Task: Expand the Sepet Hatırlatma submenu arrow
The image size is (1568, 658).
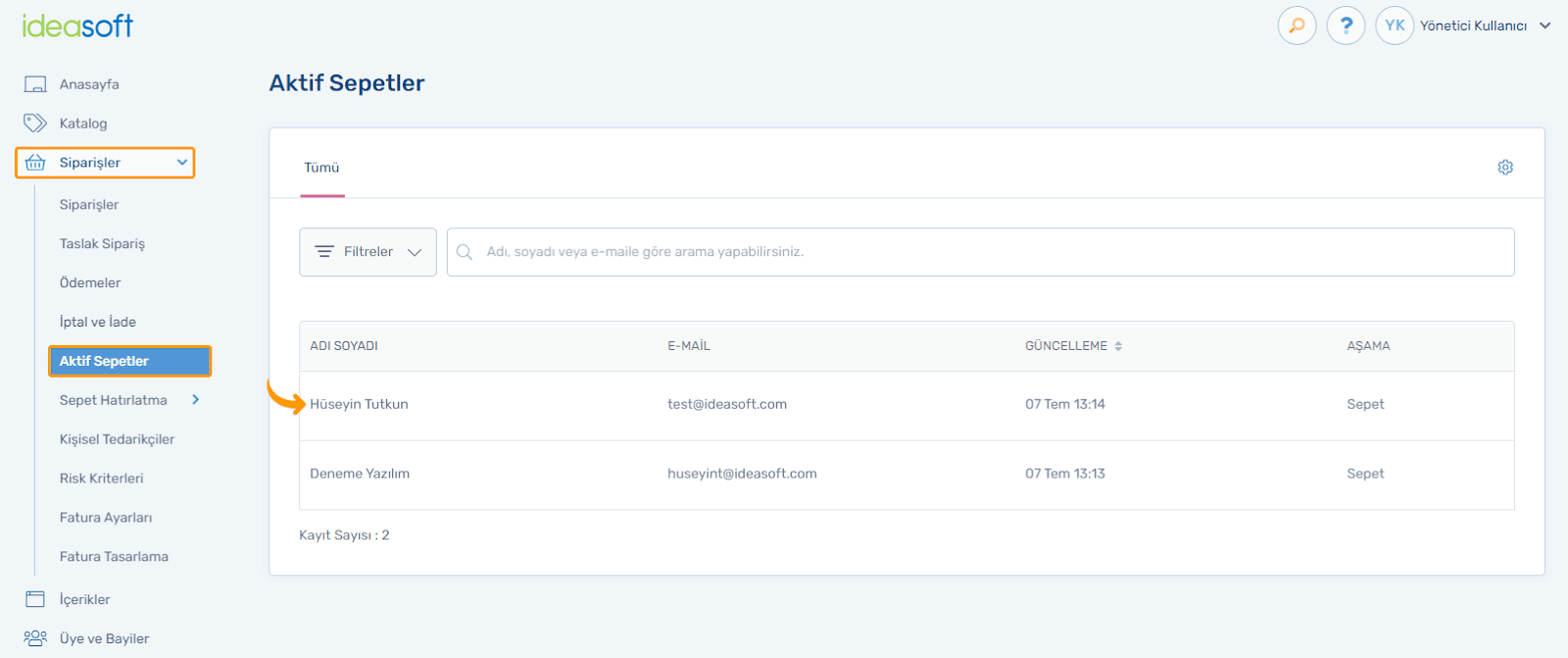Action: tap(196, 400)
